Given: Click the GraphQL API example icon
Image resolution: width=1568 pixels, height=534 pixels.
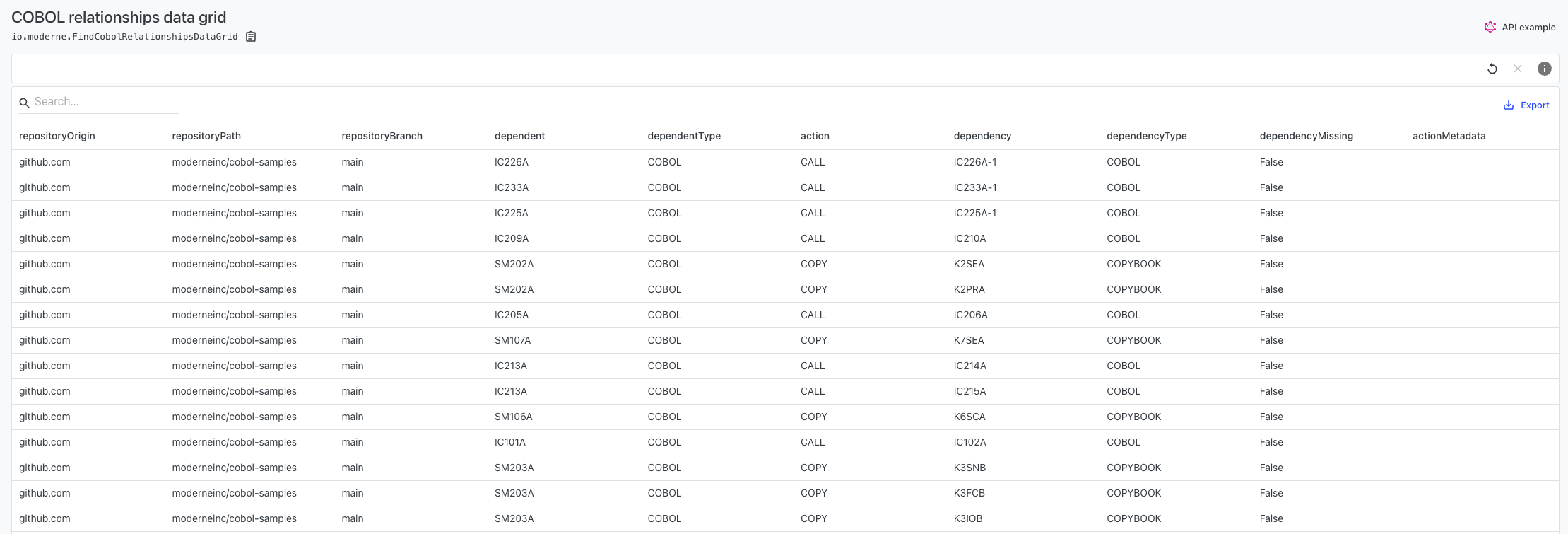Looking at the screenshot, I should pos(1490,27).
